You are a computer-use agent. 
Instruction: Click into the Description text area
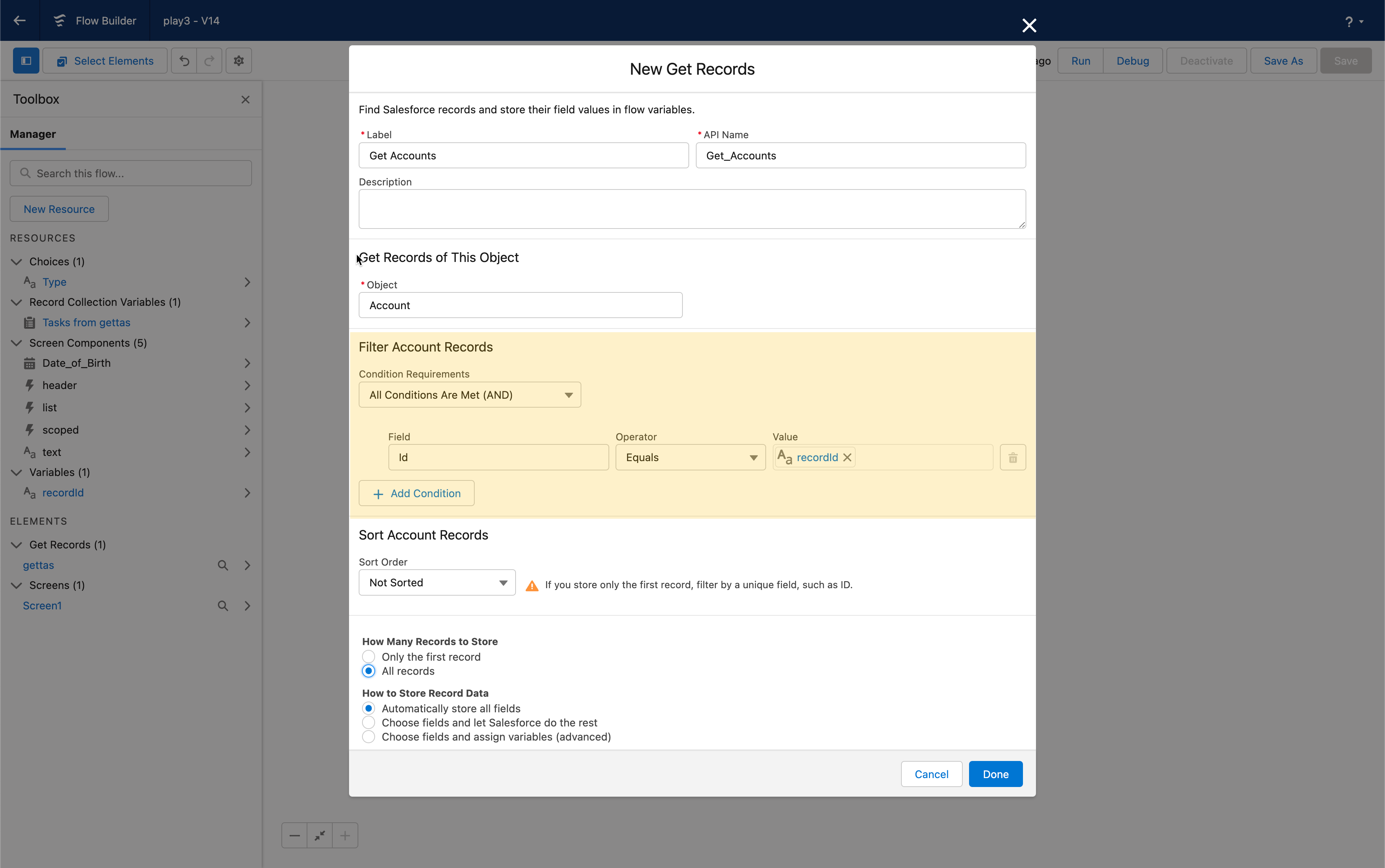point(692,209)
